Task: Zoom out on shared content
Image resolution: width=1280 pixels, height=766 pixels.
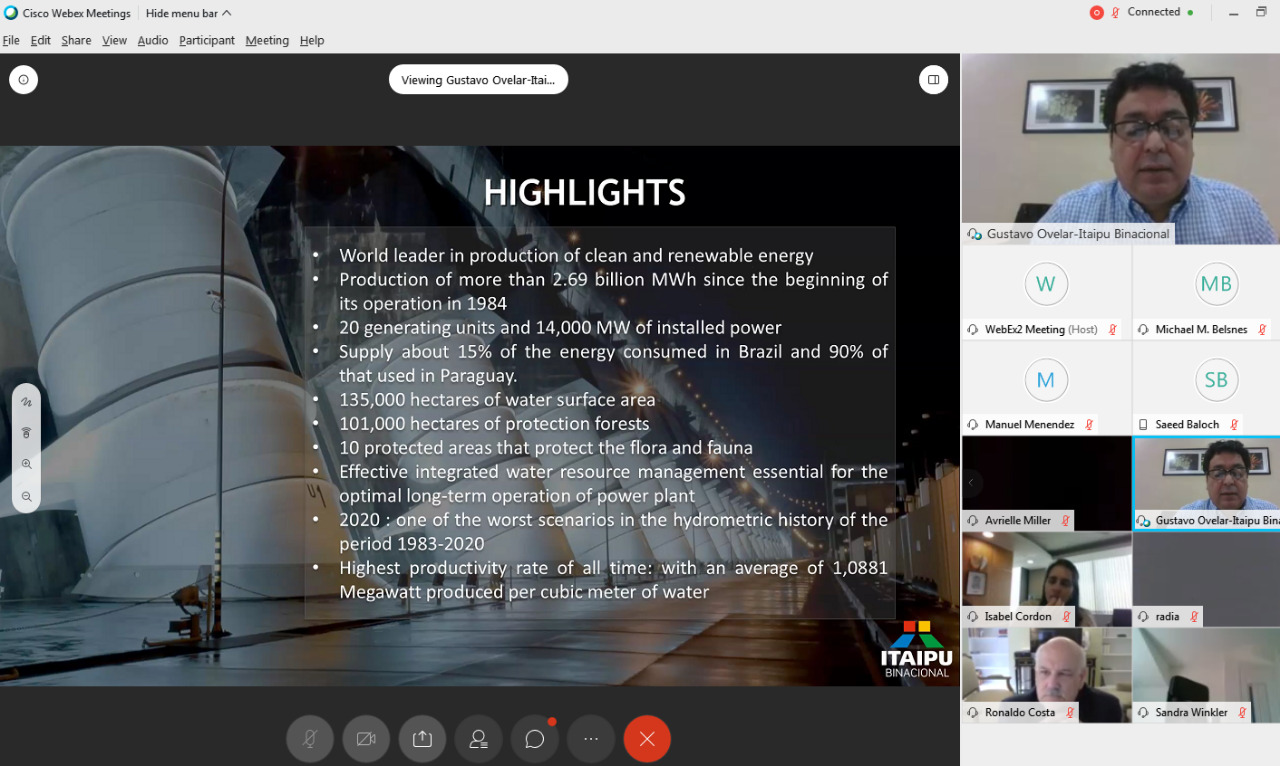Action: click(x=27, y=496)
